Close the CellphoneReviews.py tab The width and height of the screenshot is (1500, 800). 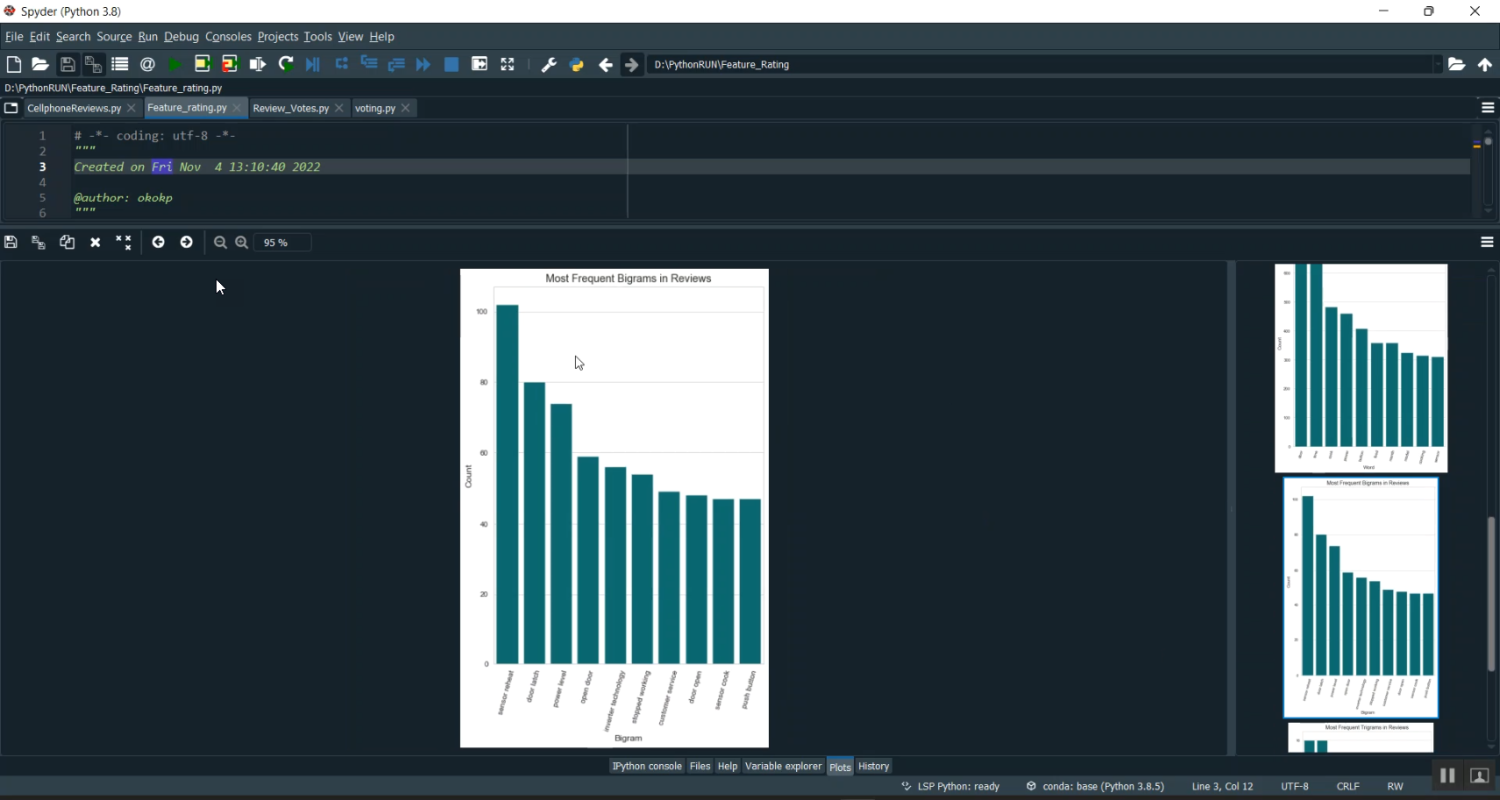coord(131,108)
